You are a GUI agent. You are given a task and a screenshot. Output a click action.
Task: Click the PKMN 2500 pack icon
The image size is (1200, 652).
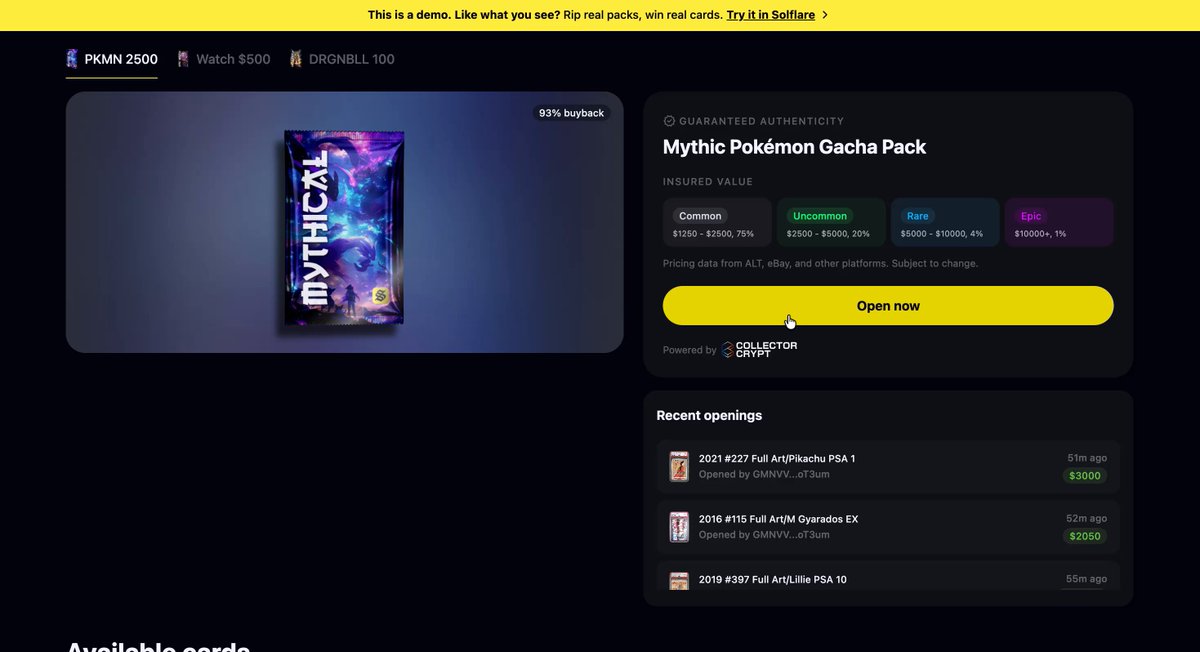[72, 59]
